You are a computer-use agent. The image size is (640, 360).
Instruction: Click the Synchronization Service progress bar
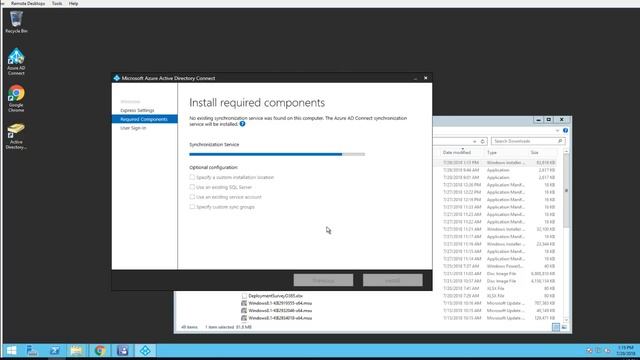(x=277, y=154)
